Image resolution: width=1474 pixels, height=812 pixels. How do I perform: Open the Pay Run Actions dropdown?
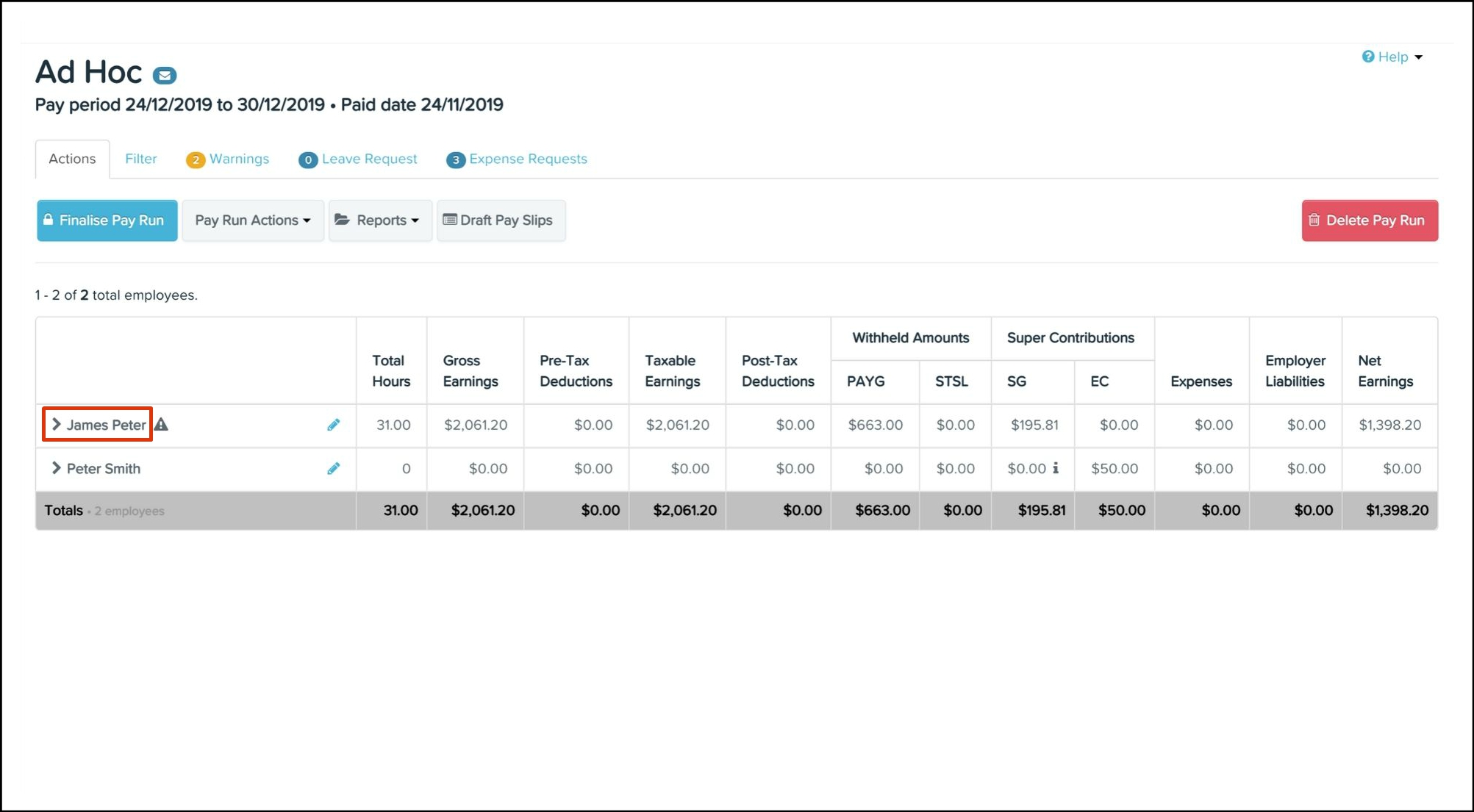[x=252, y=220]
